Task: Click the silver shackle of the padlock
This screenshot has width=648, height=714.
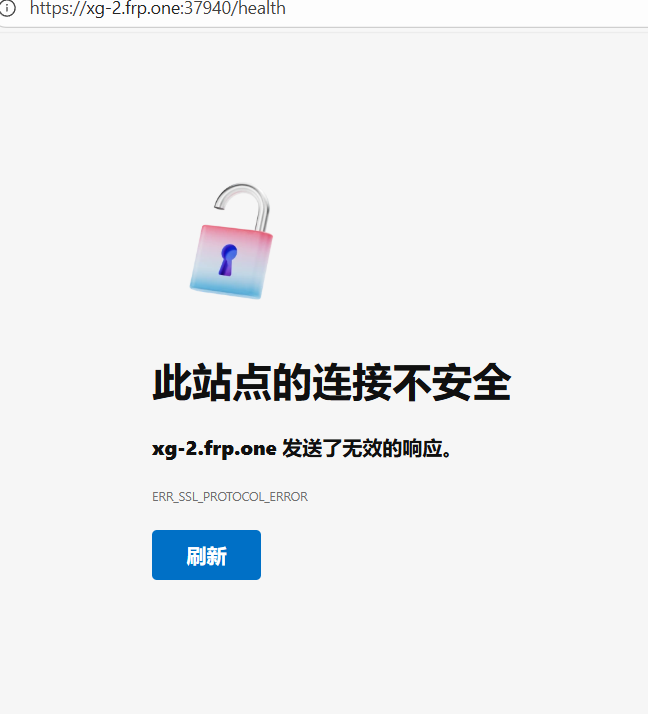Action: point(243,207)
